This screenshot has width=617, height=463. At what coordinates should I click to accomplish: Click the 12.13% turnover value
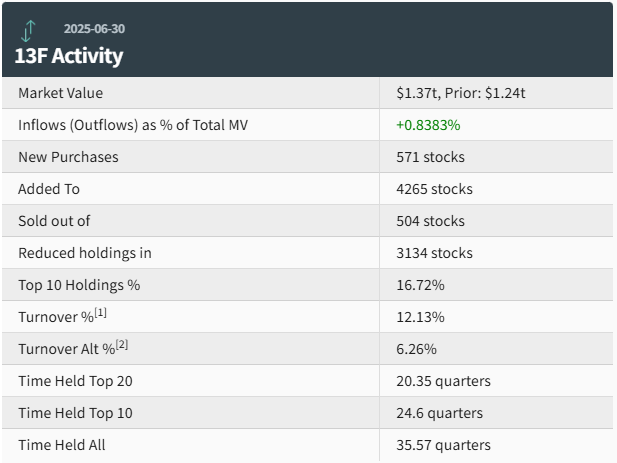pos(420,317)
